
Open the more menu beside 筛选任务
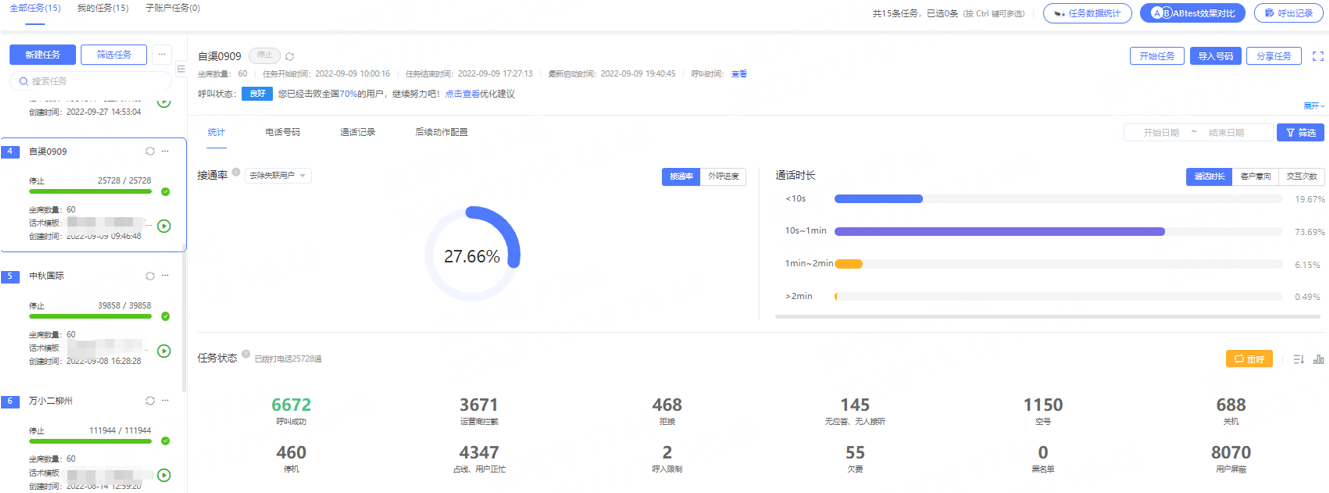(x=163, y=55)
